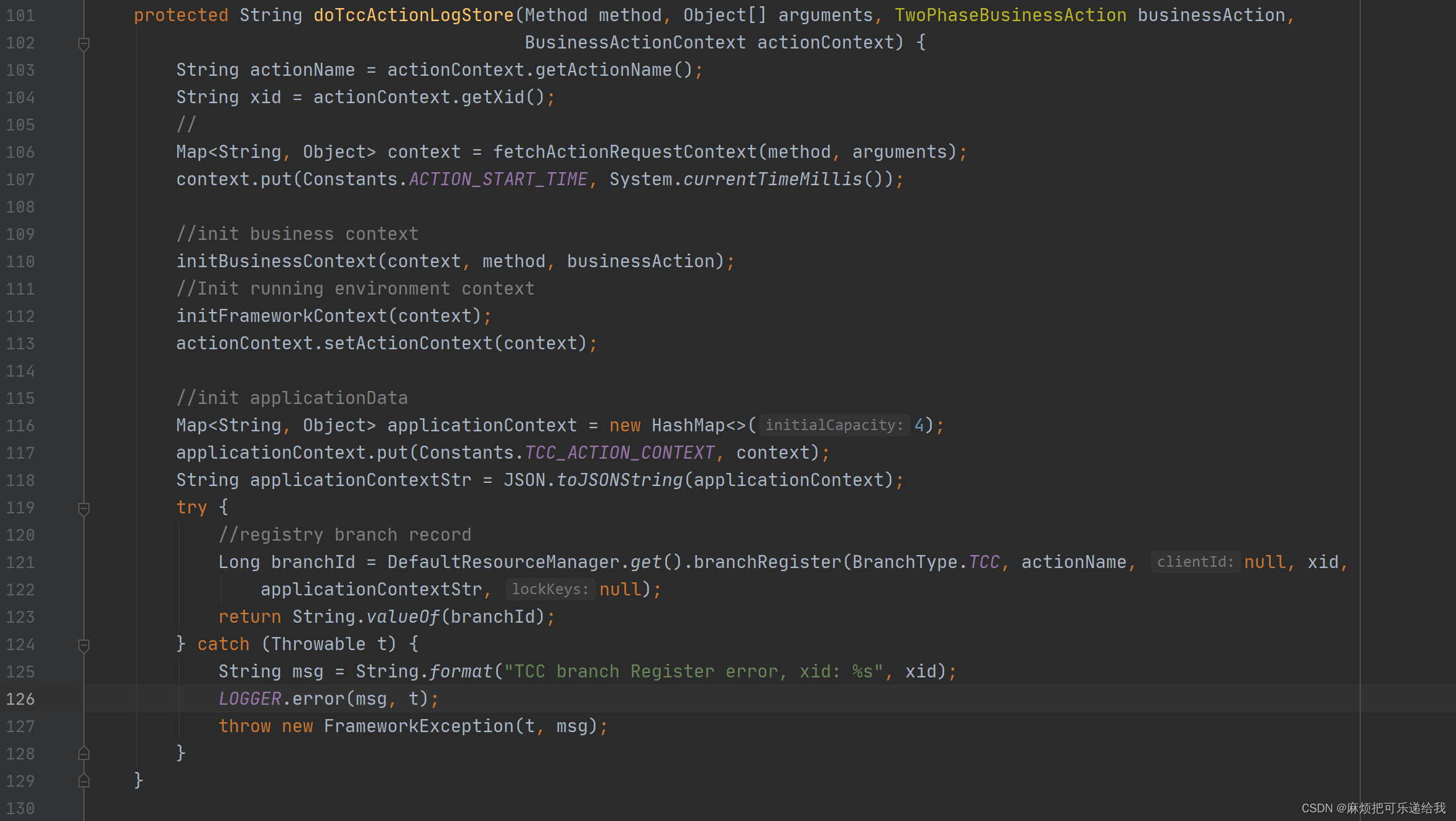The image size is (1456, 821).
Task: Click ACTION_START_TIME constant
Action: pos(498,180)
